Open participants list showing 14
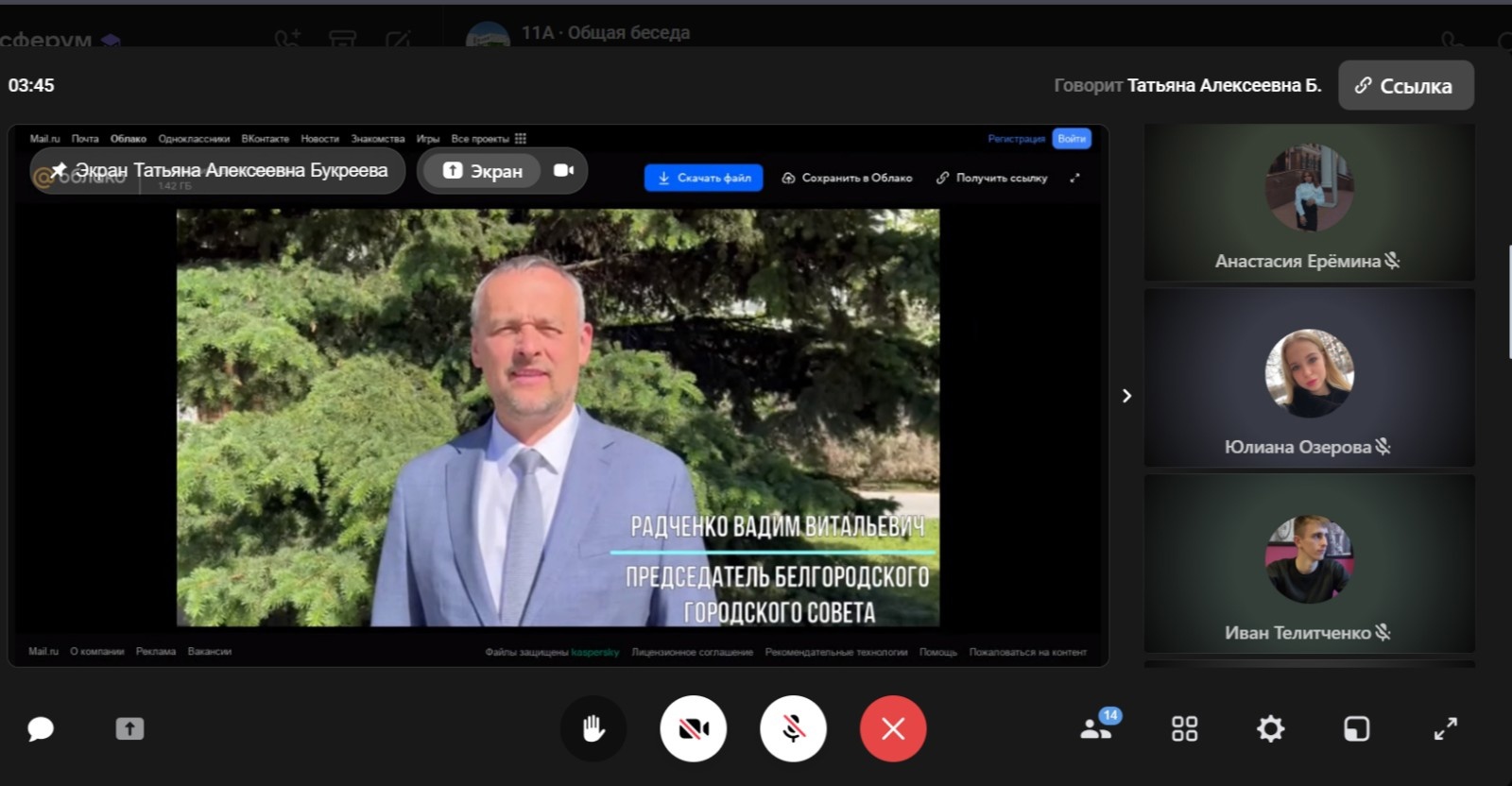 tap(1099, 726)
